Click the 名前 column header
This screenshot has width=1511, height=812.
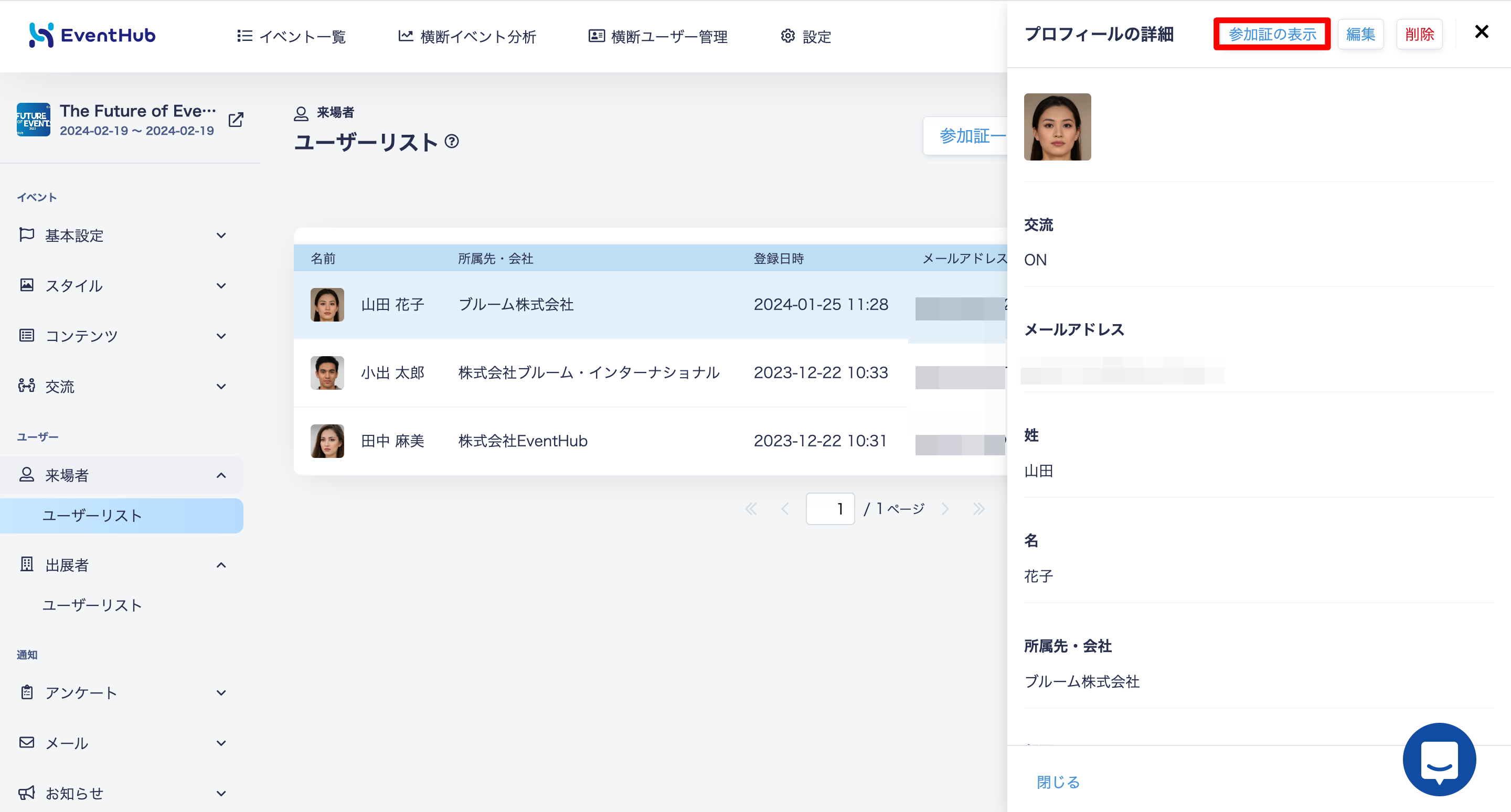click(x=323, y=259)
